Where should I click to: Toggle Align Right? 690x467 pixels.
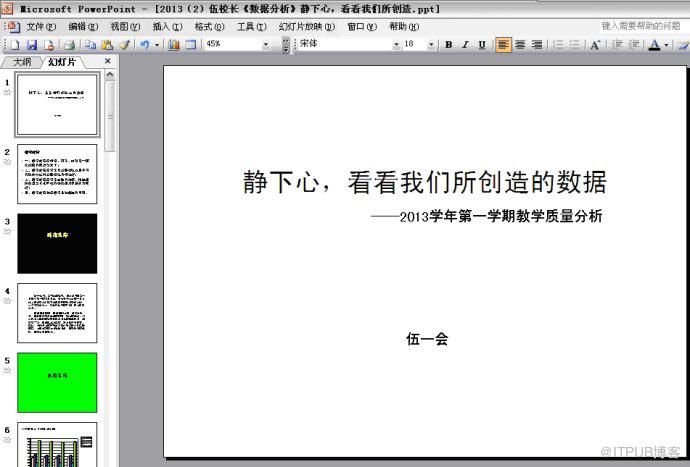click(x=537, y=44)
